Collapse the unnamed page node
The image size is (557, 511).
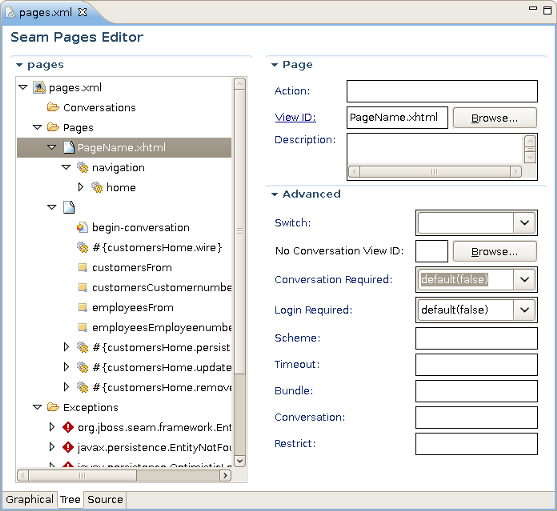52,207
